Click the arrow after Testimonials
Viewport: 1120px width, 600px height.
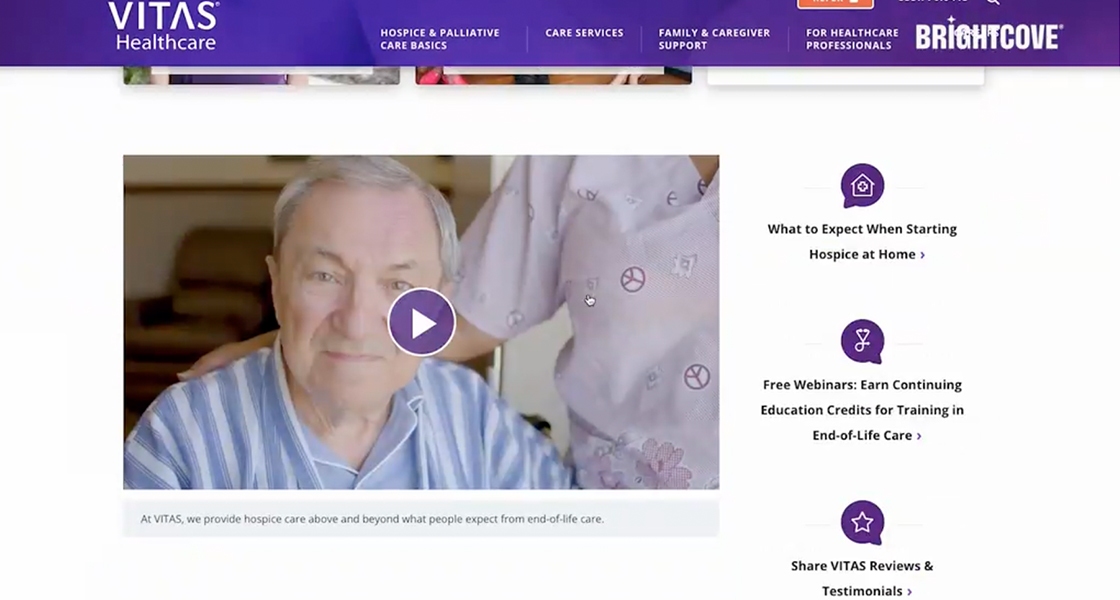tap(909, 591)
